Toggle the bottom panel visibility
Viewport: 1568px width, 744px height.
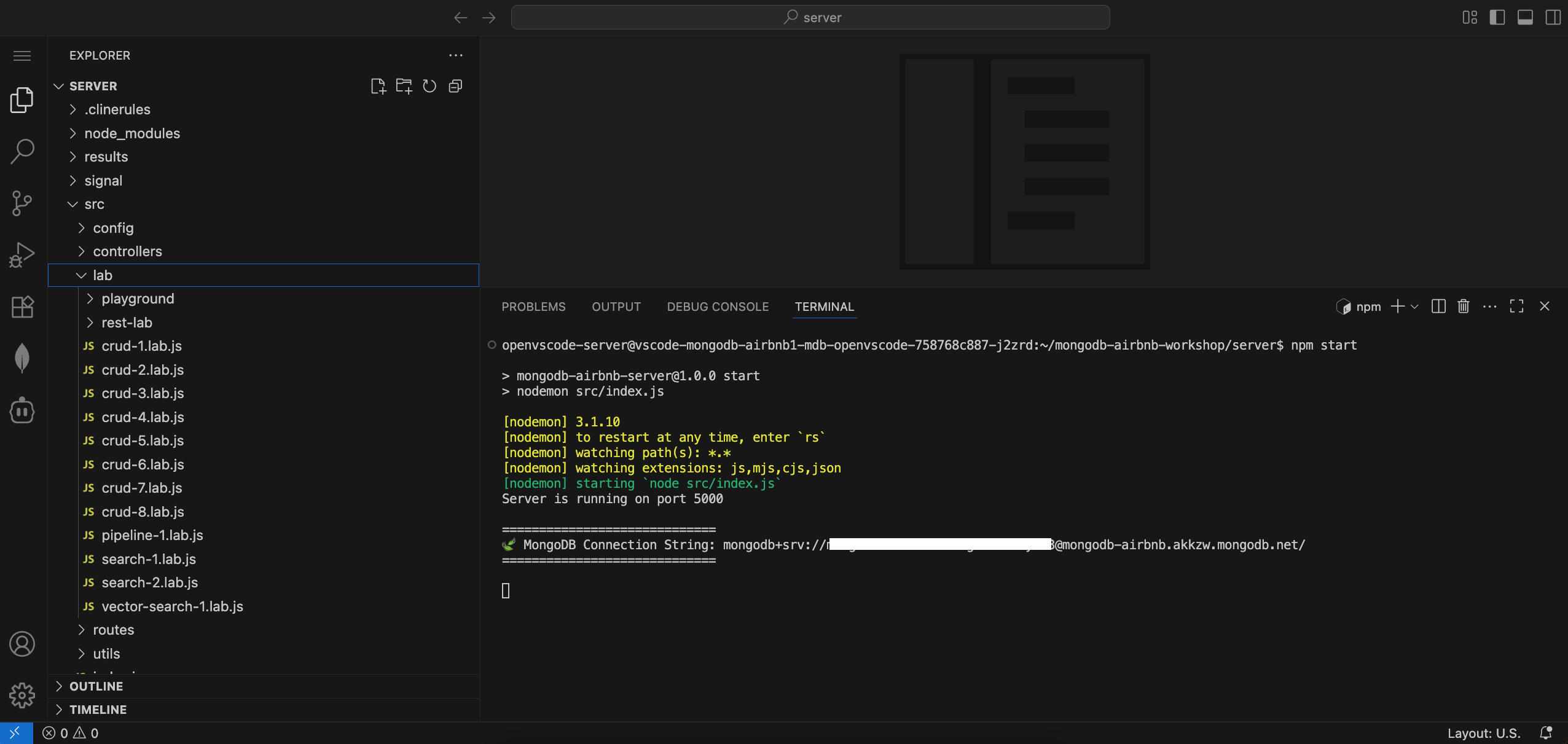click(1525, 17)
